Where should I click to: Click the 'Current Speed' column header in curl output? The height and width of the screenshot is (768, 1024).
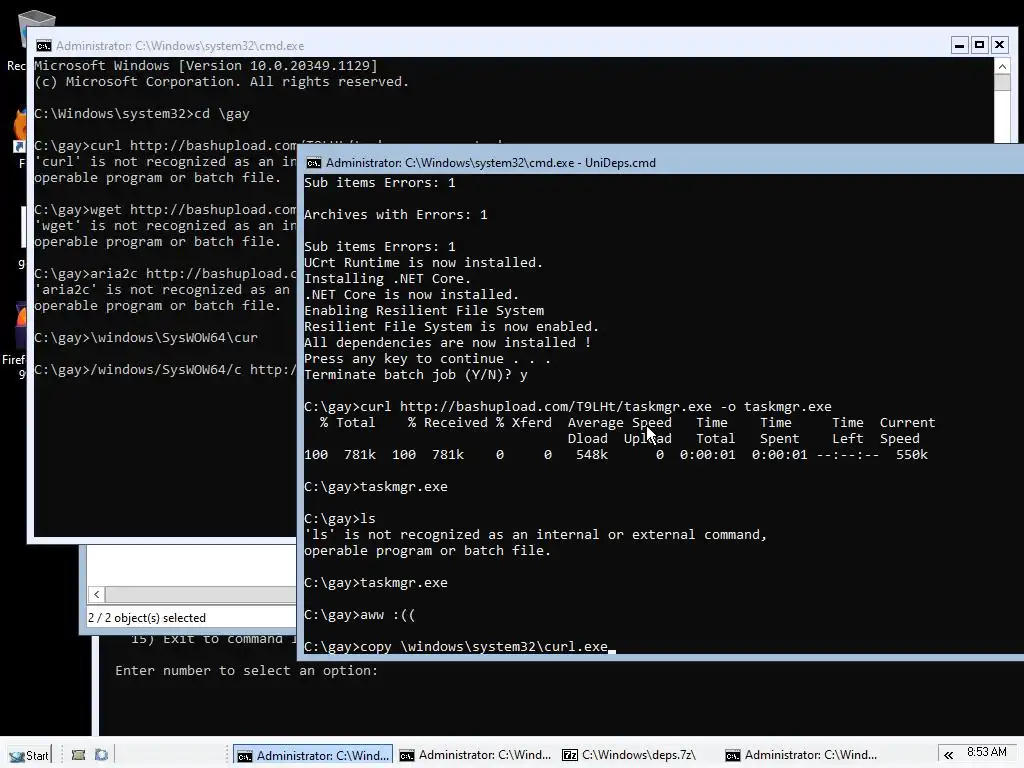pyautogui.click(x=907, y=430)
